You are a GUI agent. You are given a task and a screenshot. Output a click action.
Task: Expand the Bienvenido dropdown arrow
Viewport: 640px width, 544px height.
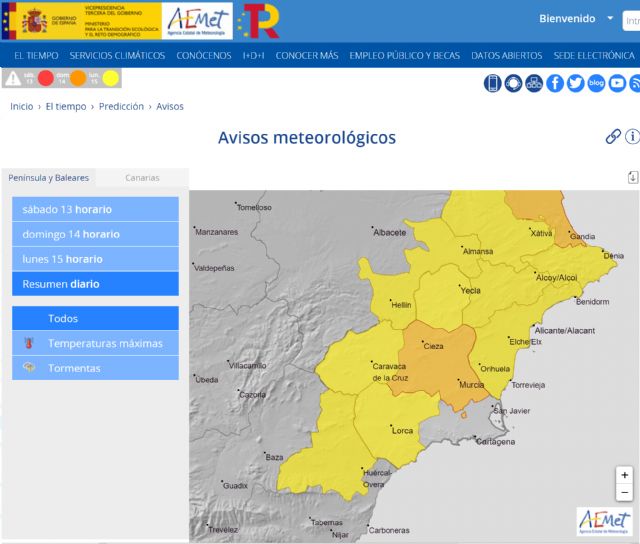[x=610, y=18]
